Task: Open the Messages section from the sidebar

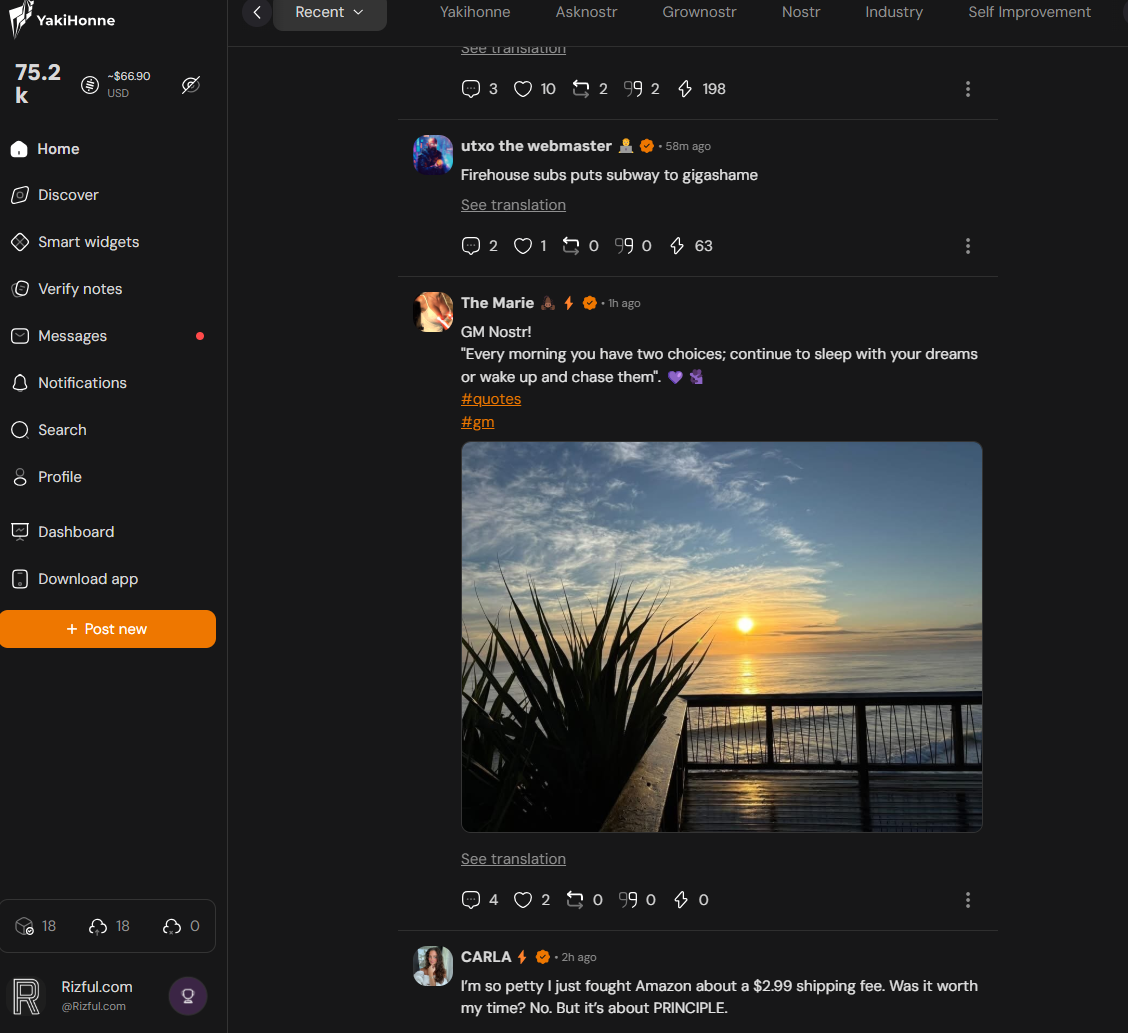Action: 71,336
